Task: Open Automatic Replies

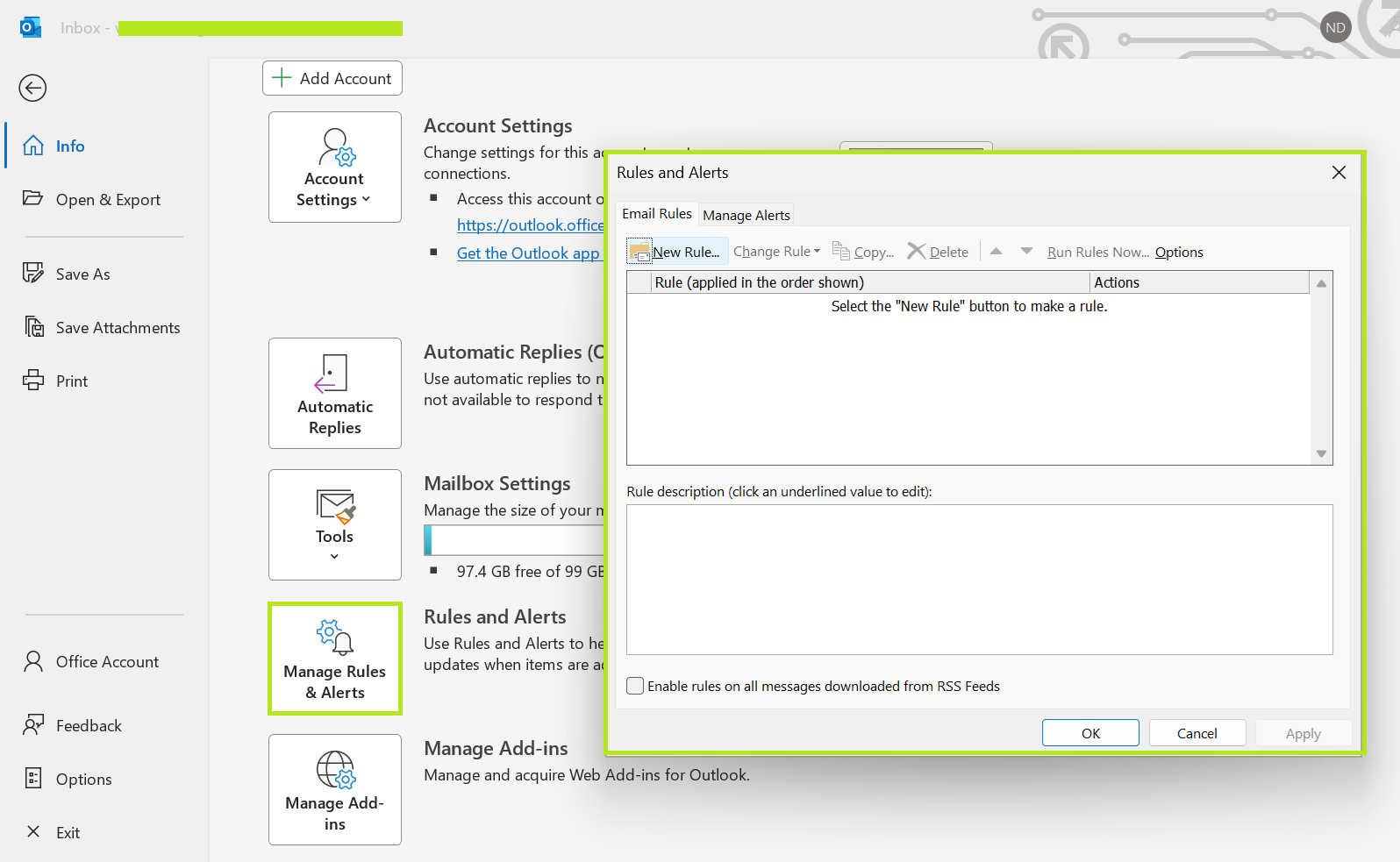Action: (335, 393)
